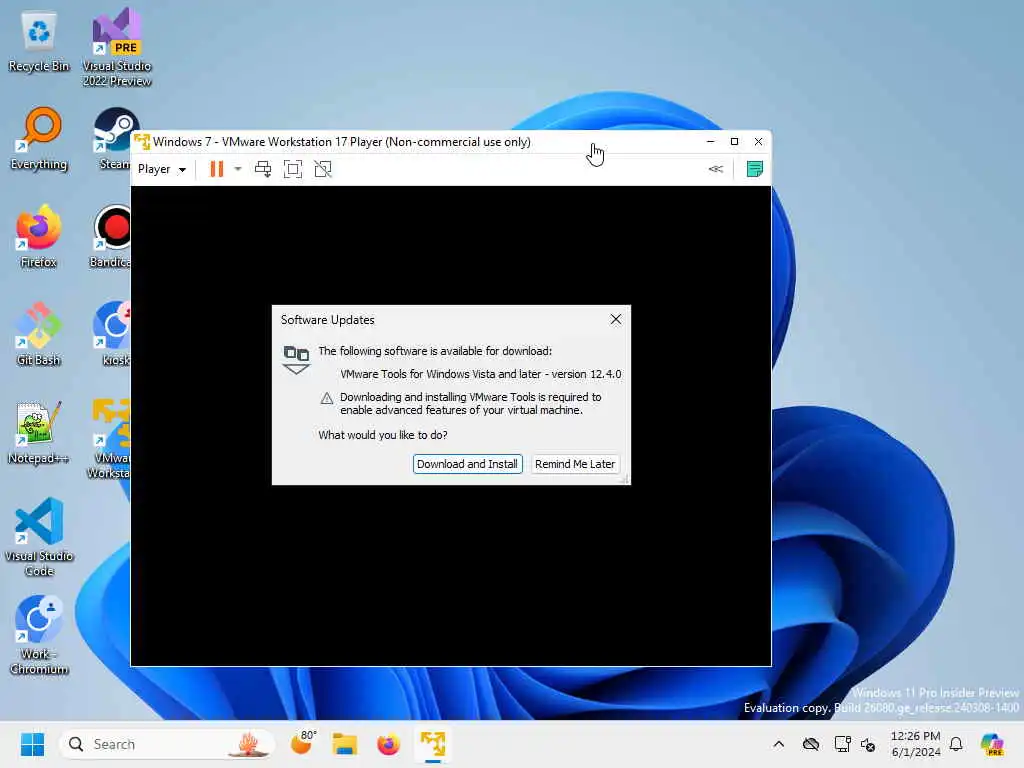
Task: Select the VMware Workstation desktop icon
Action: 110,439
